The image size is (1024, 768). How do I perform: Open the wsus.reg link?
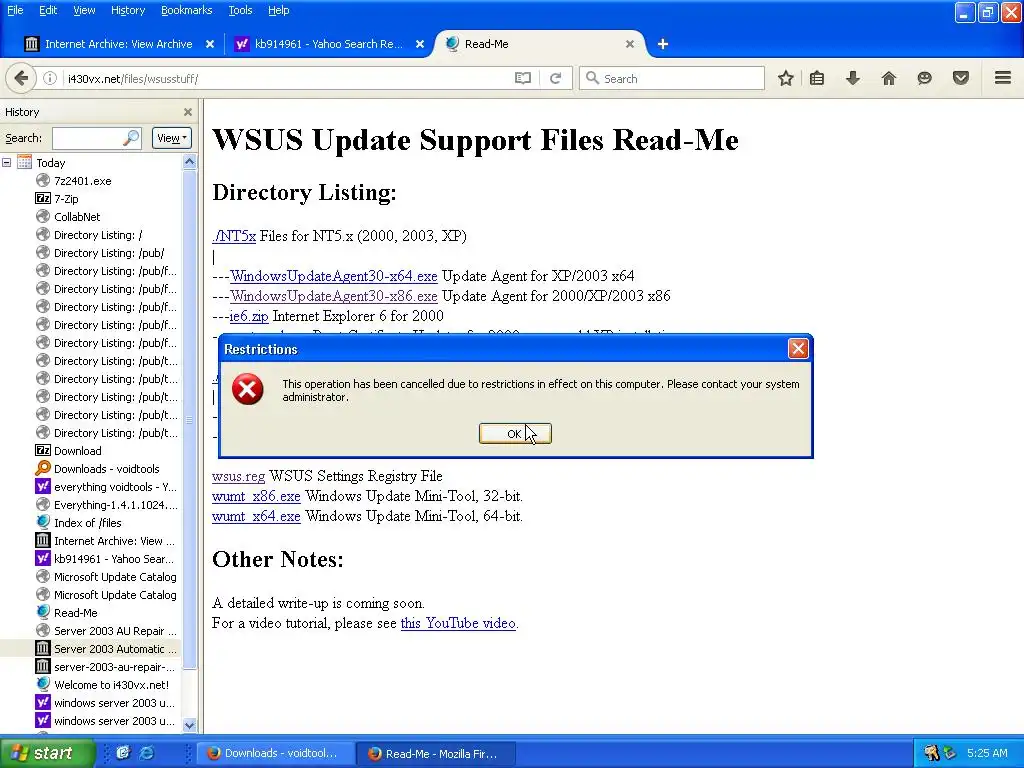238,476
